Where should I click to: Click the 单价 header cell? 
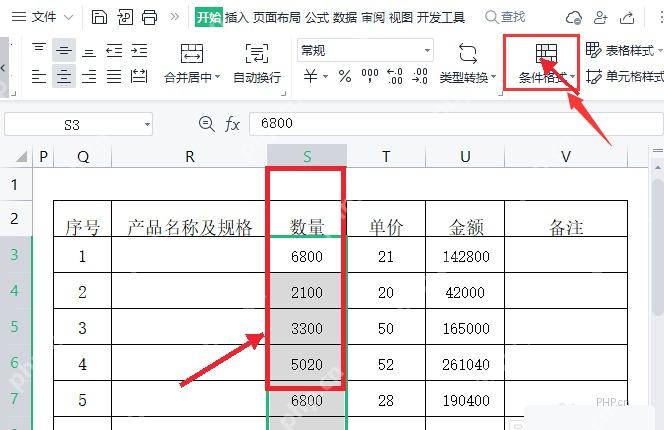tap(386, 219)
